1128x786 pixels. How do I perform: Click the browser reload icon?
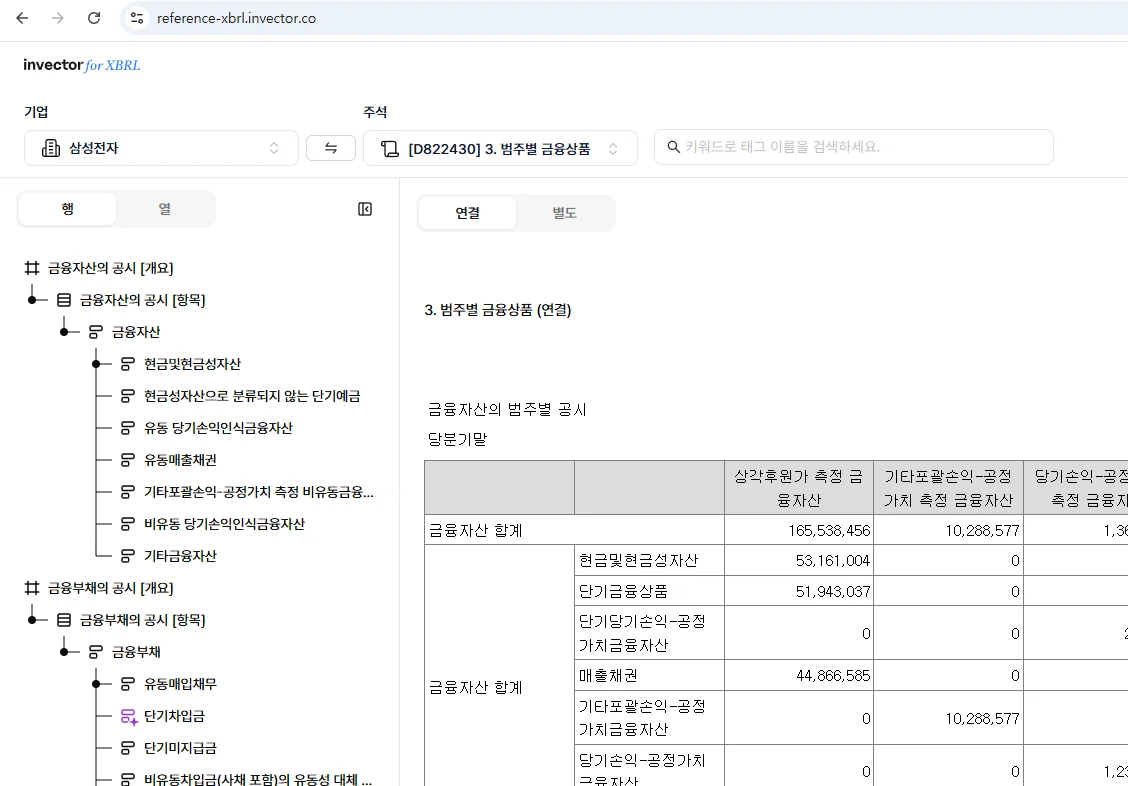[x=94, y=18]
